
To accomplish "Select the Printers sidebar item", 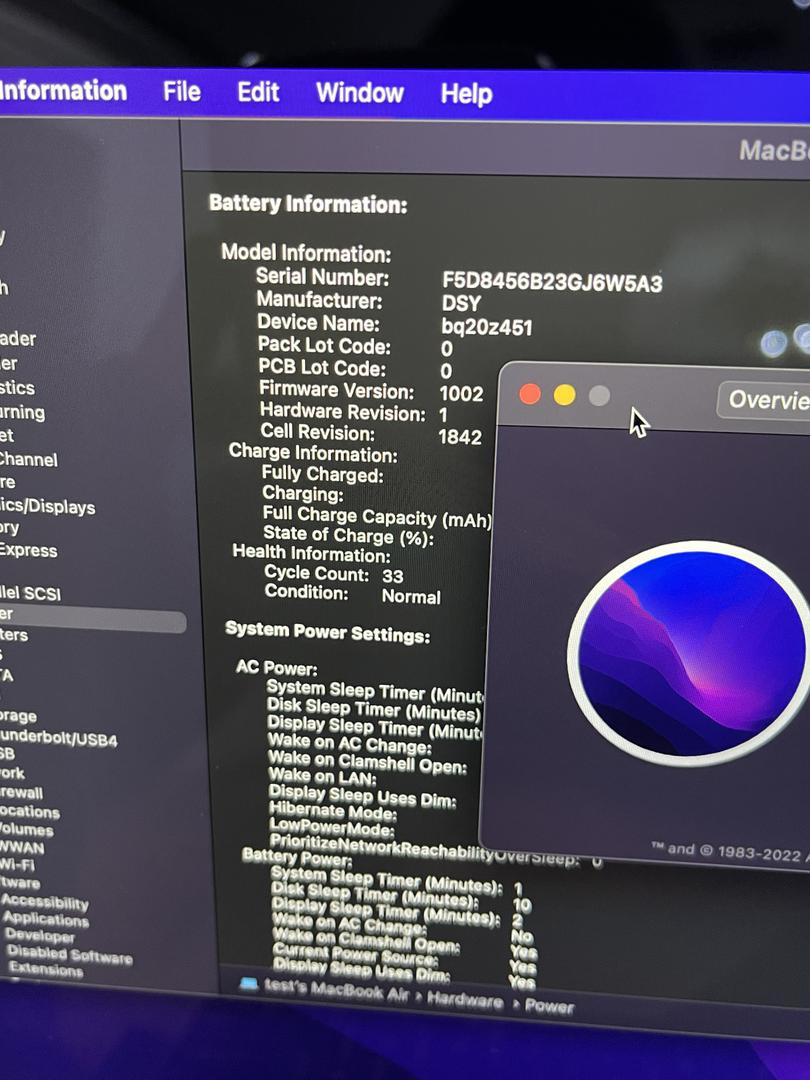I will click(x=14, y=634).
